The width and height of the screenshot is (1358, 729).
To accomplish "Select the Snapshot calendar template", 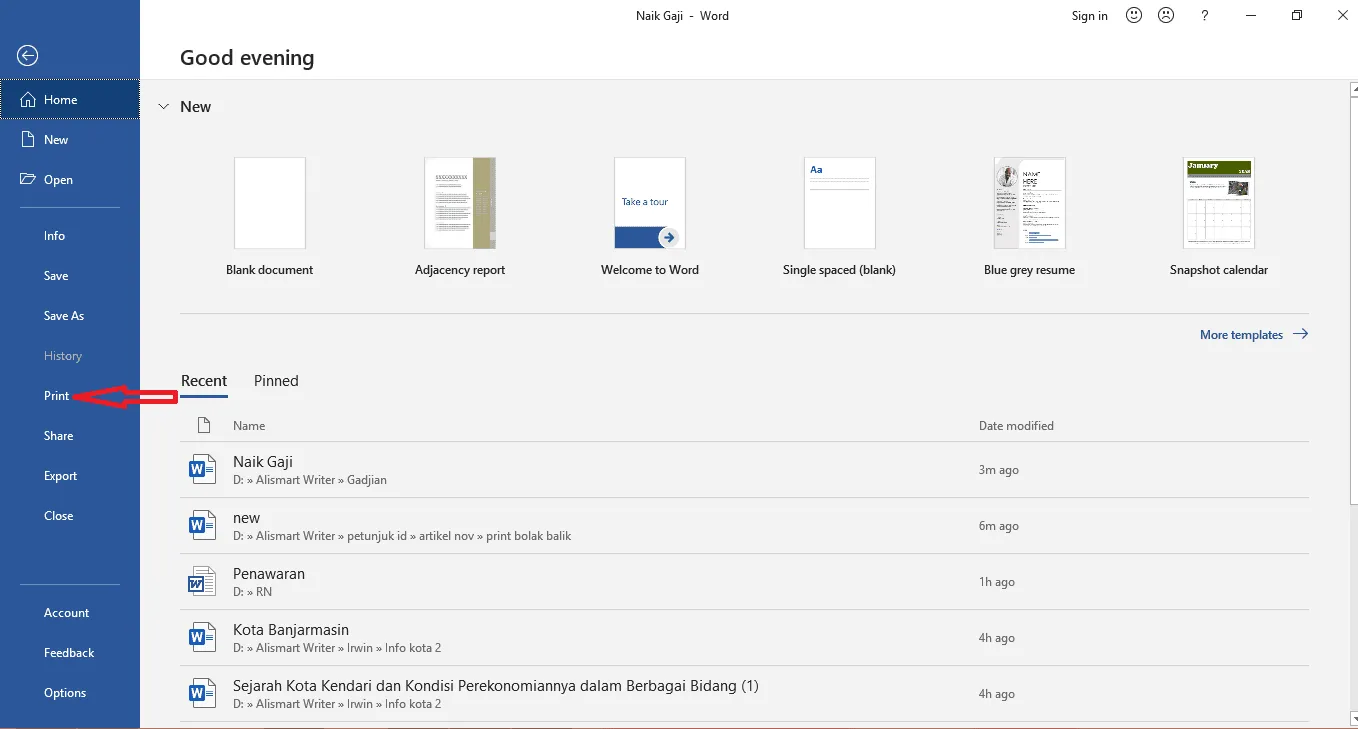I will [1219, 217].
